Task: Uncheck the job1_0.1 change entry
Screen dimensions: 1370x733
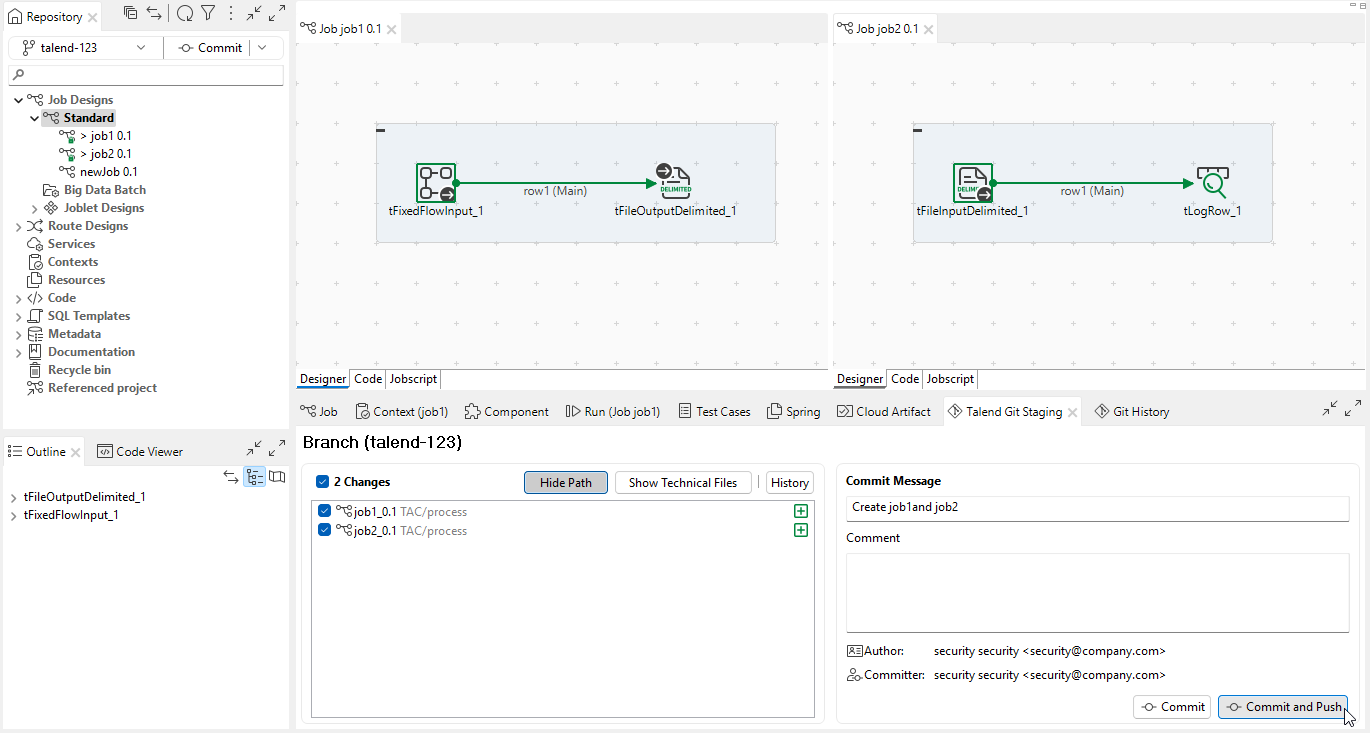Action: tap(324, 510)
